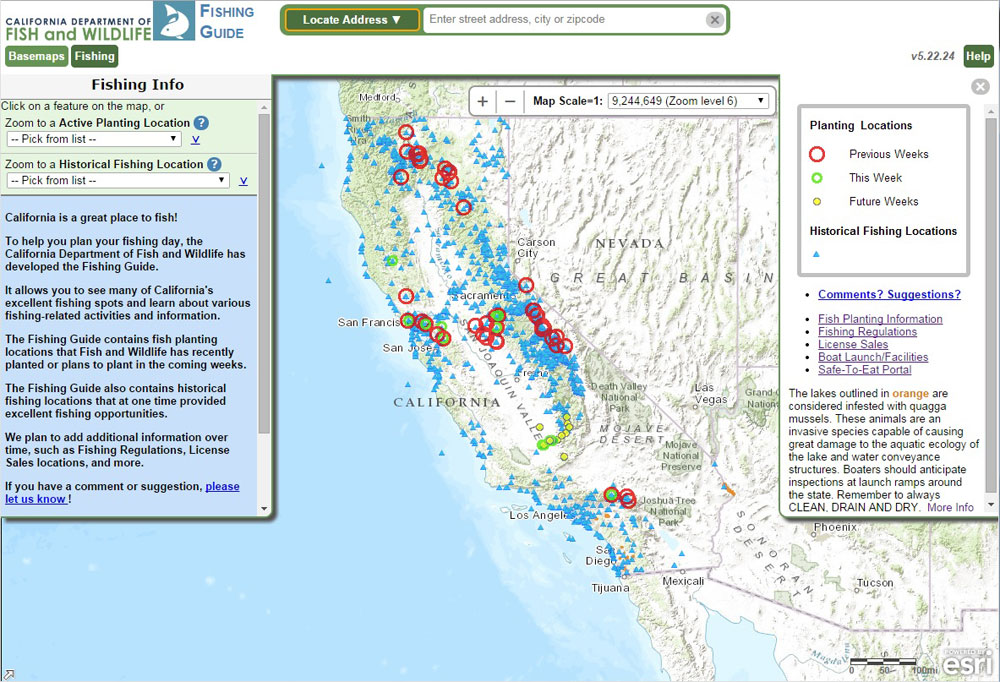Open the Active Planting Location pick list
The image size is (1000, 682).
94,139
